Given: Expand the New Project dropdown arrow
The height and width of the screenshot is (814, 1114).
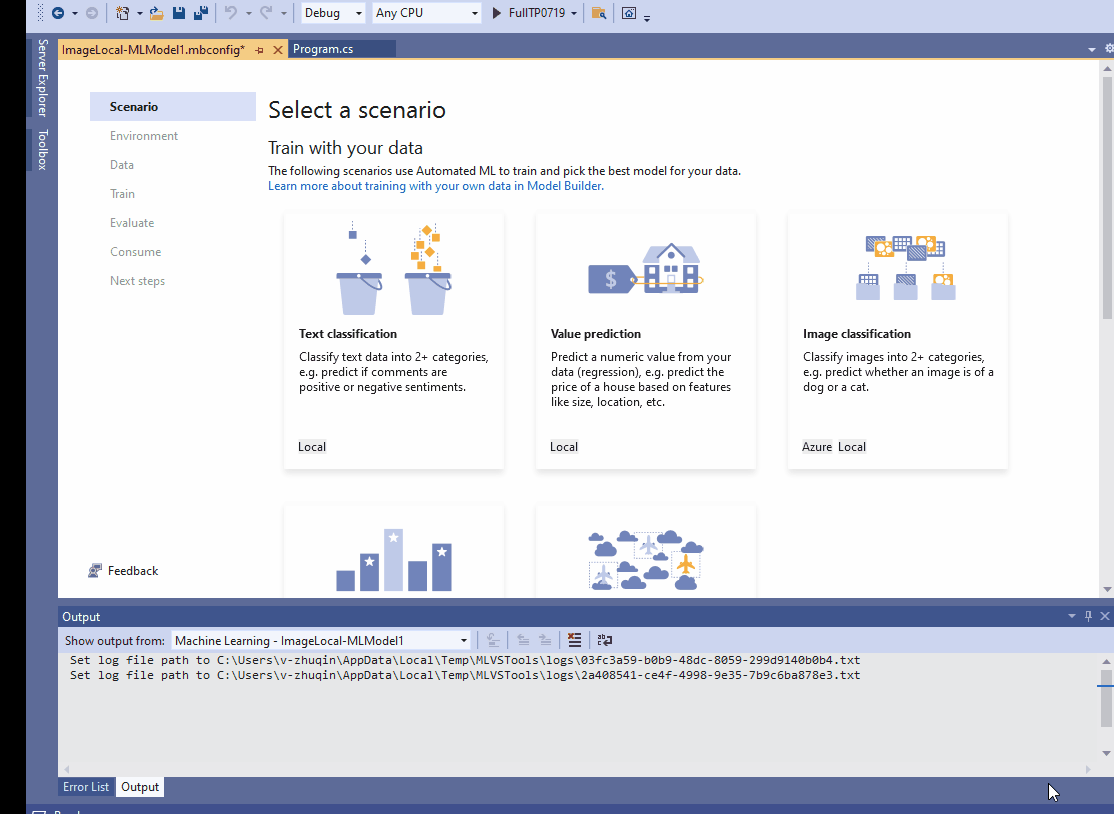Looking at the screenshot, I should 139,13.
